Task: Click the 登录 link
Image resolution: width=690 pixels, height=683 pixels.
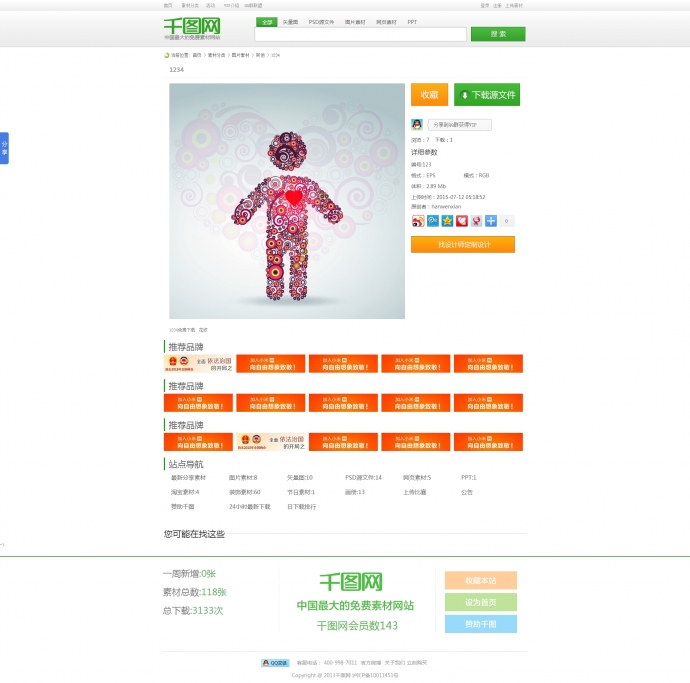Action: tap(484, 5)
